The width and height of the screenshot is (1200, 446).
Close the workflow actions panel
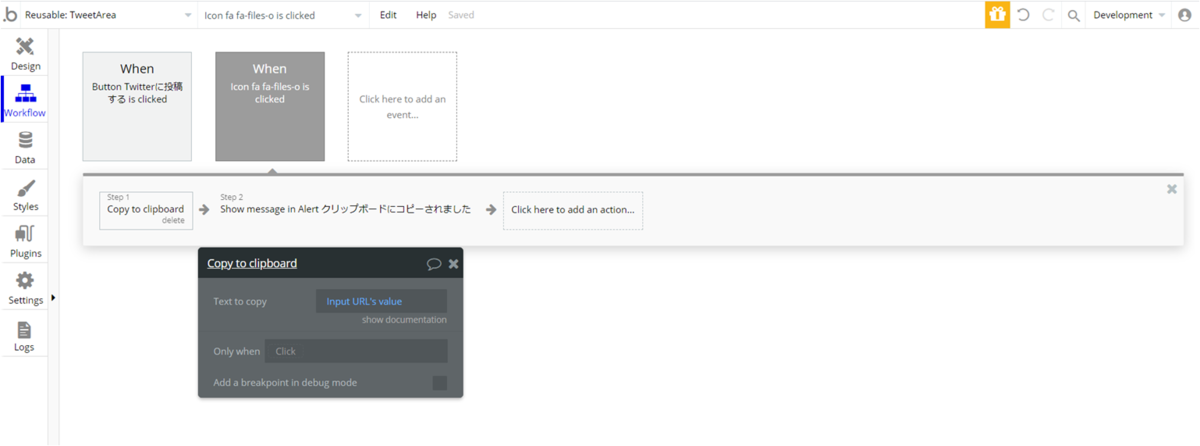pos(1172,188)
